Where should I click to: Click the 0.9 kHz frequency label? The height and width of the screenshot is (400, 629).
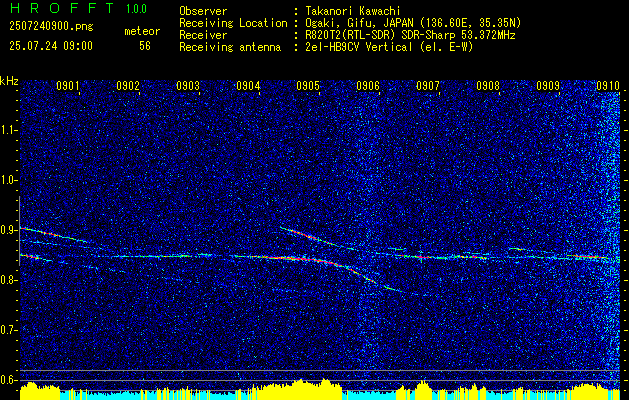click(9, 230)
